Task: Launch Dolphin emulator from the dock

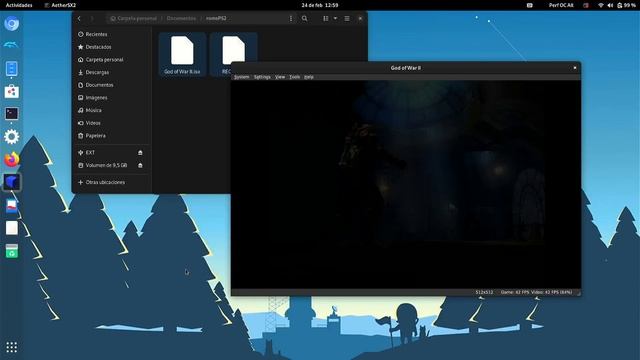Action: point(11,45)
